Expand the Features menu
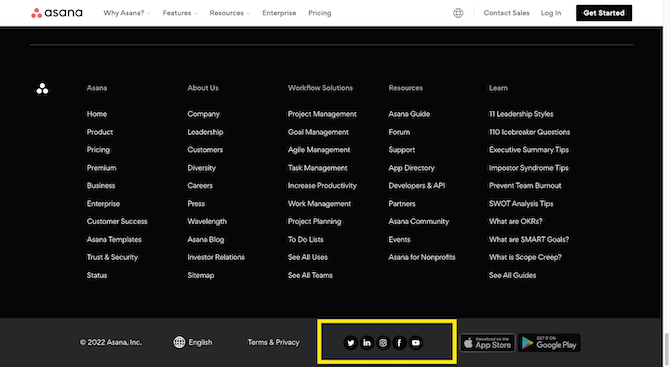Viewport: 670px width, 367px height. pos(179,13)
